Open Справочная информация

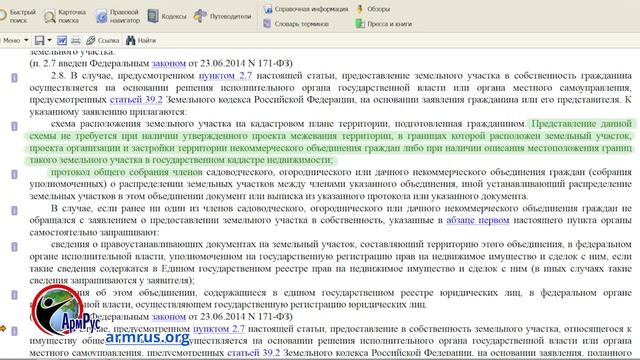click(306, 9)
